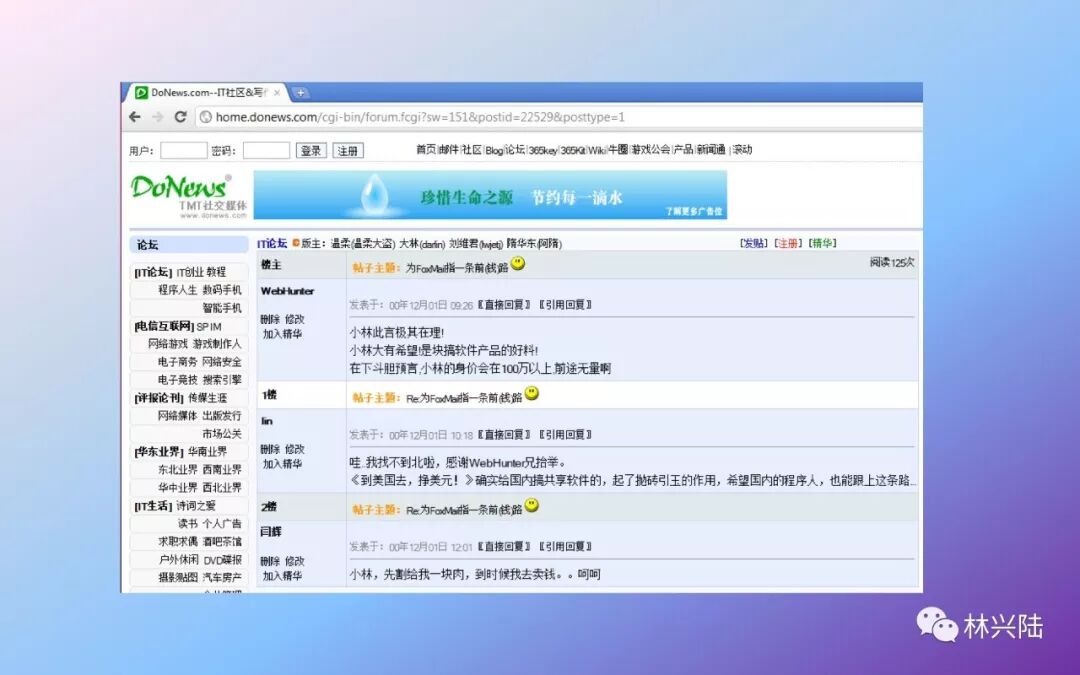Open 游戏公会 in the top navigation
This screenshot has width=1080, height=675.
coord(651,149)
